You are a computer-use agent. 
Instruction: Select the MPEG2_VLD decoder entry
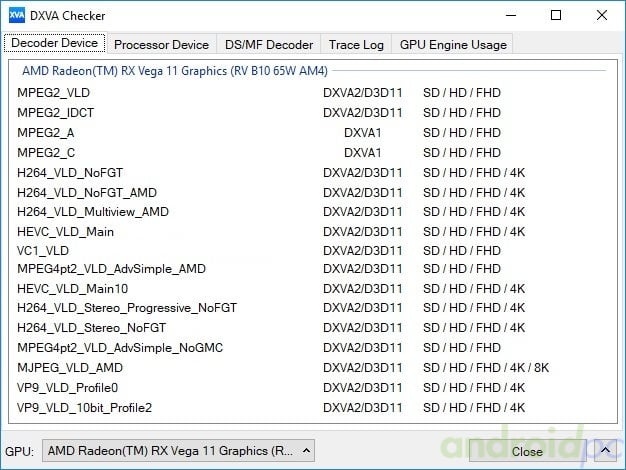click(x=54, y=93)
